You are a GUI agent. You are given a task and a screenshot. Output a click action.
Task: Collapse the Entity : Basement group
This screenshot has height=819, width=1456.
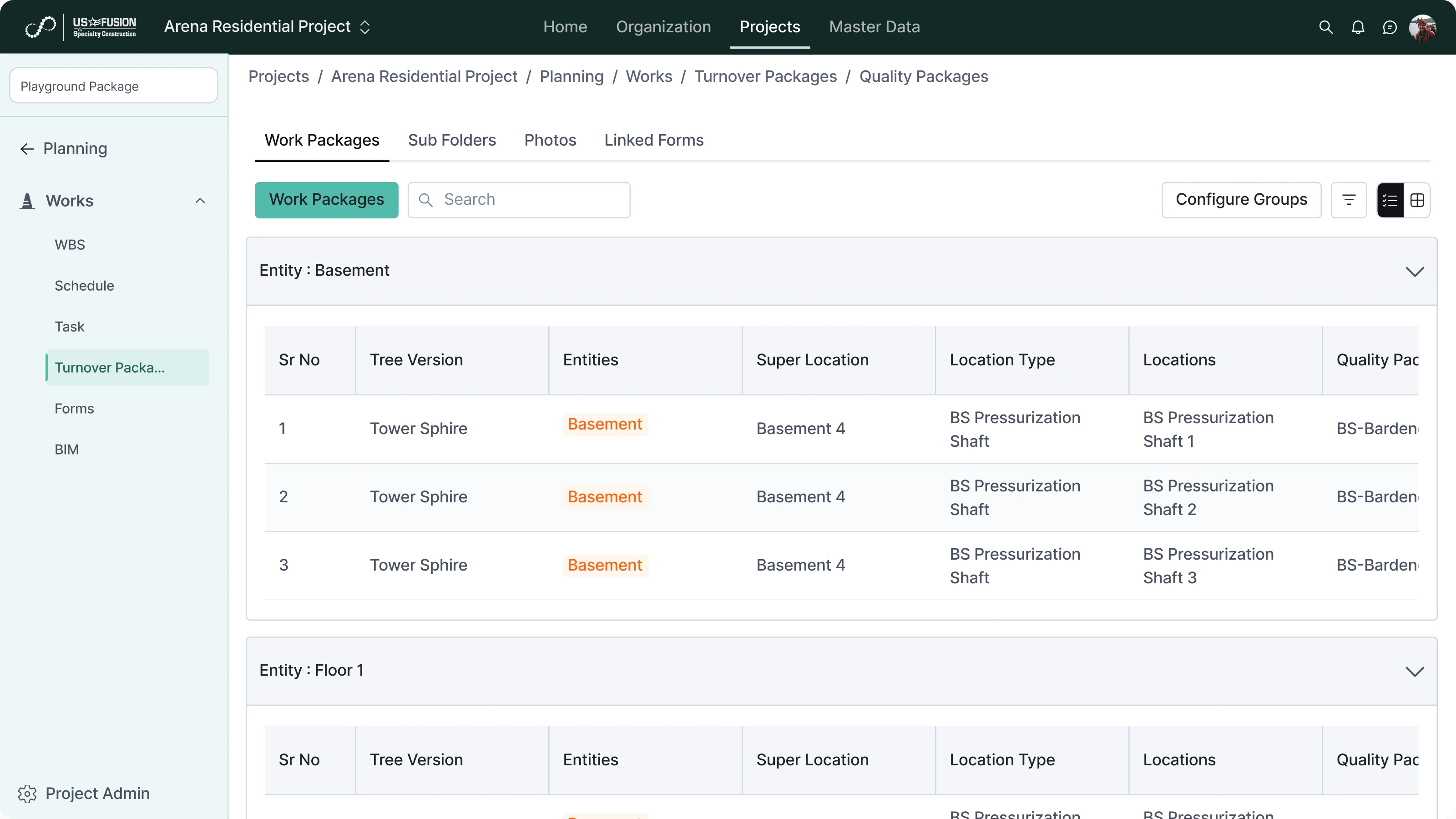pos(1414,271)
